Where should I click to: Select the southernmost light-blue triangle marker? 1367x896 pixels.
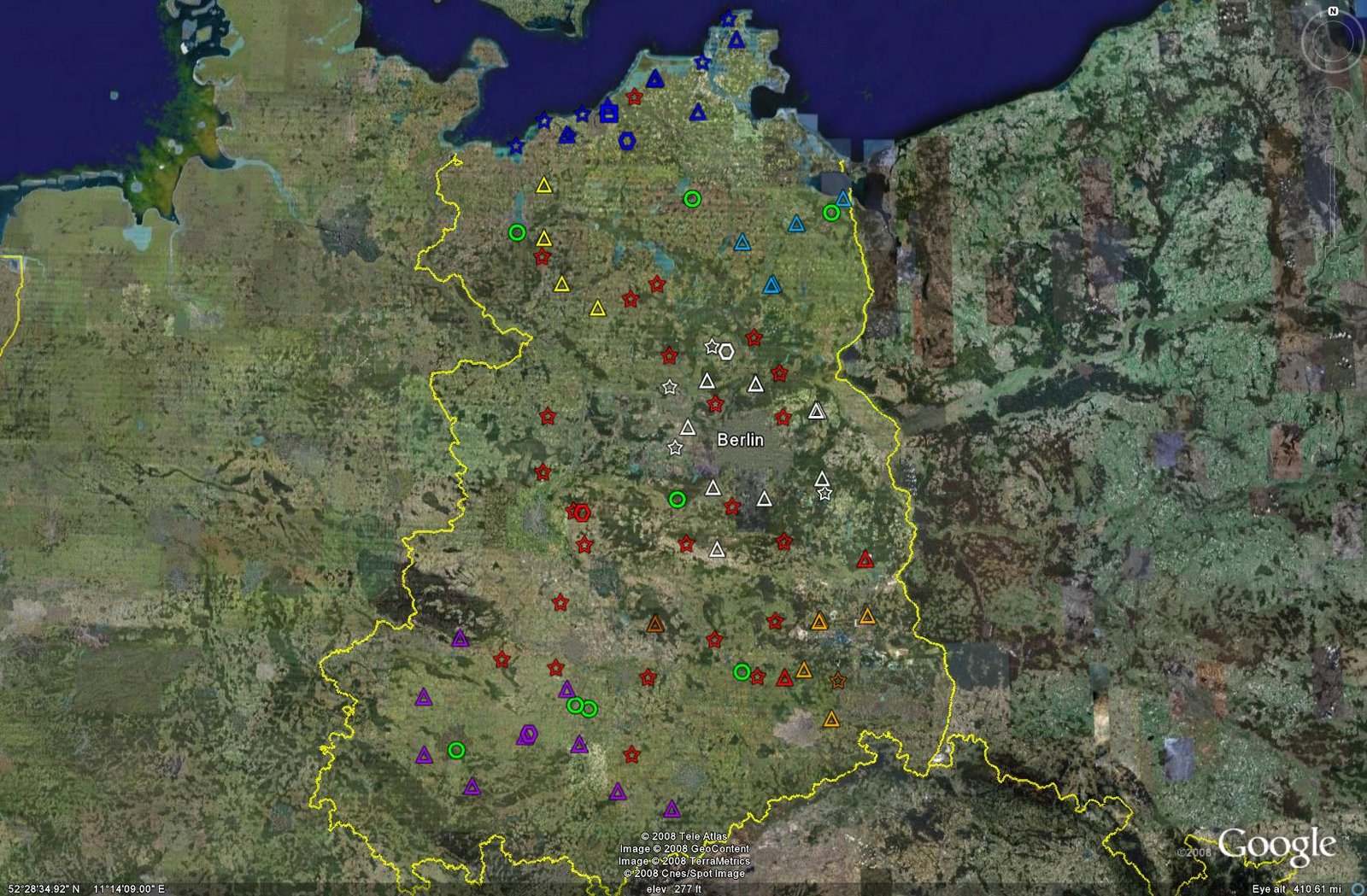[x=772, y=284]
